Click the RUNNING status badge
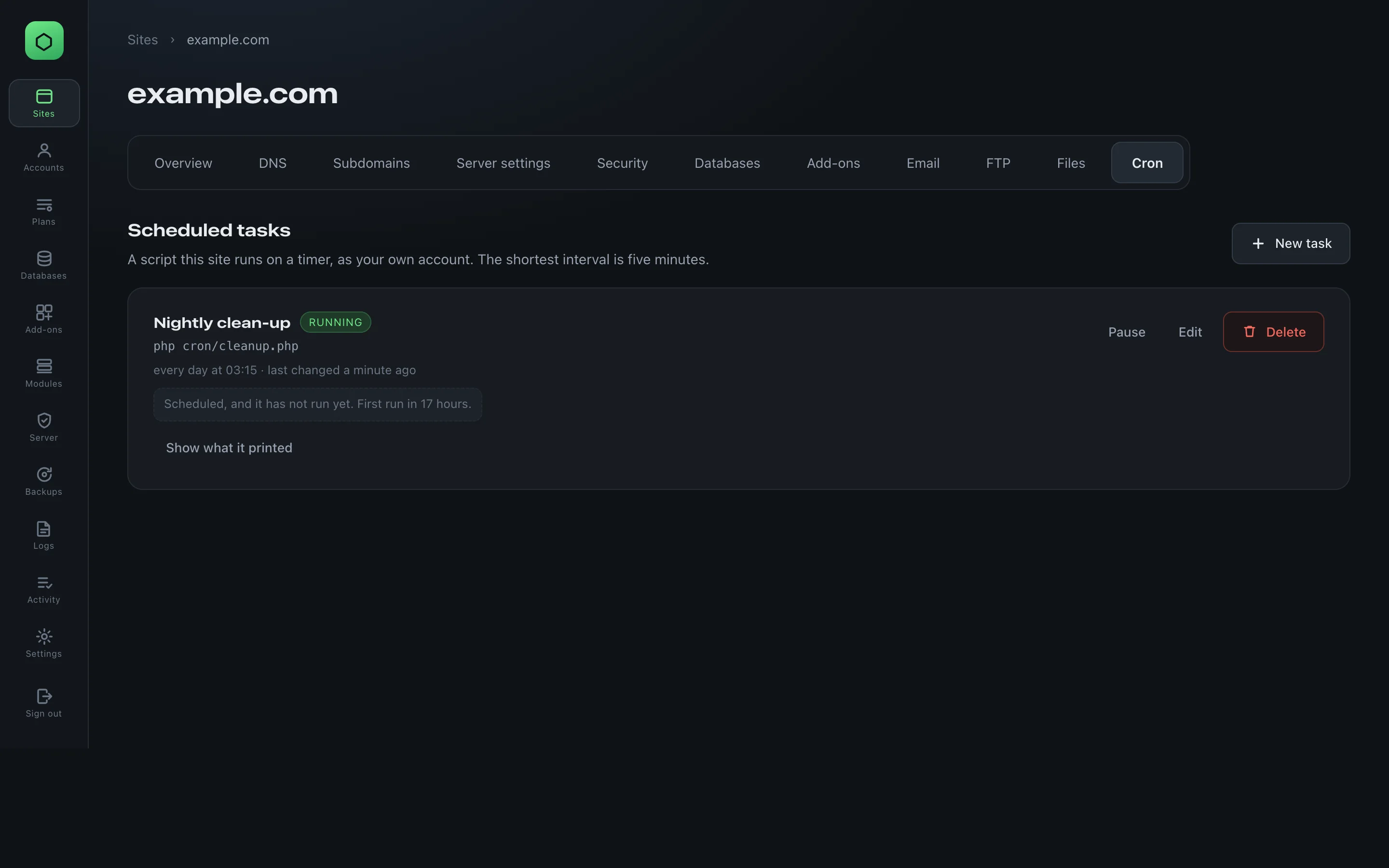This screenshot has width=1389, height=868. (335, 322)
